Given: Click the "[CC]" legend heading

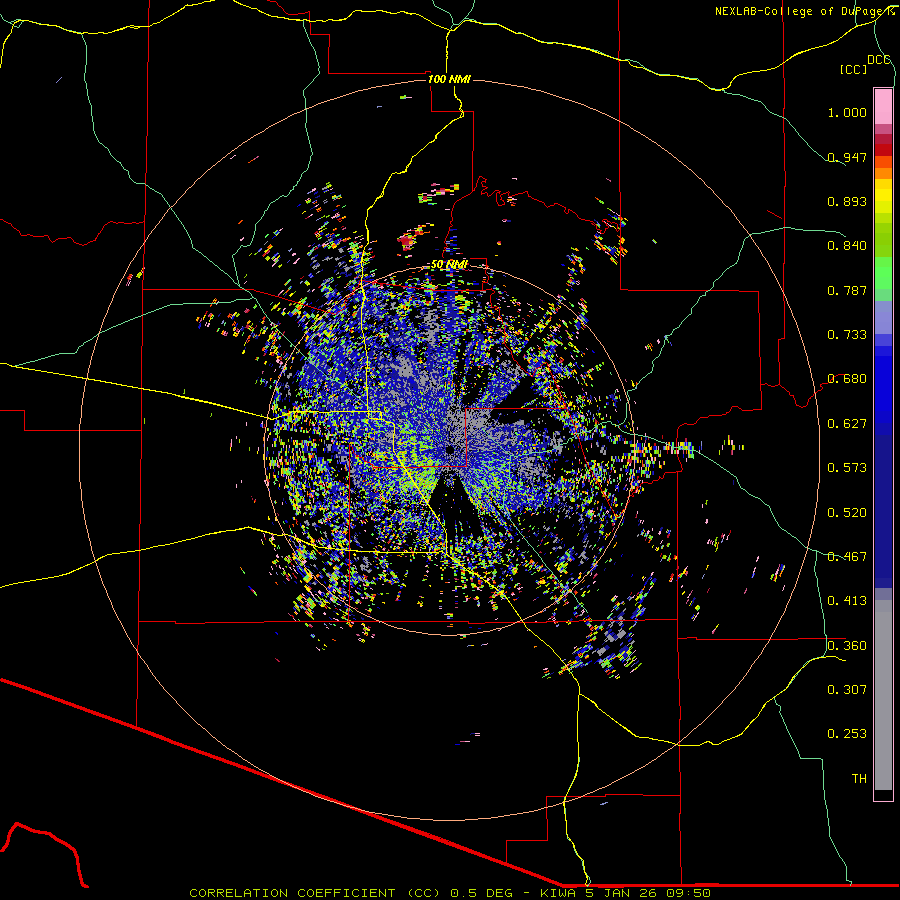Looking at the screenshot, I should (x=853, y=69).
